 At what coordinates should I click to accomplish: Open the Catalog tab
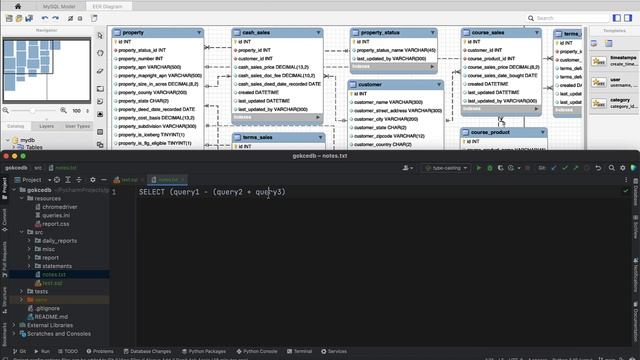click(x=16, y=126)
